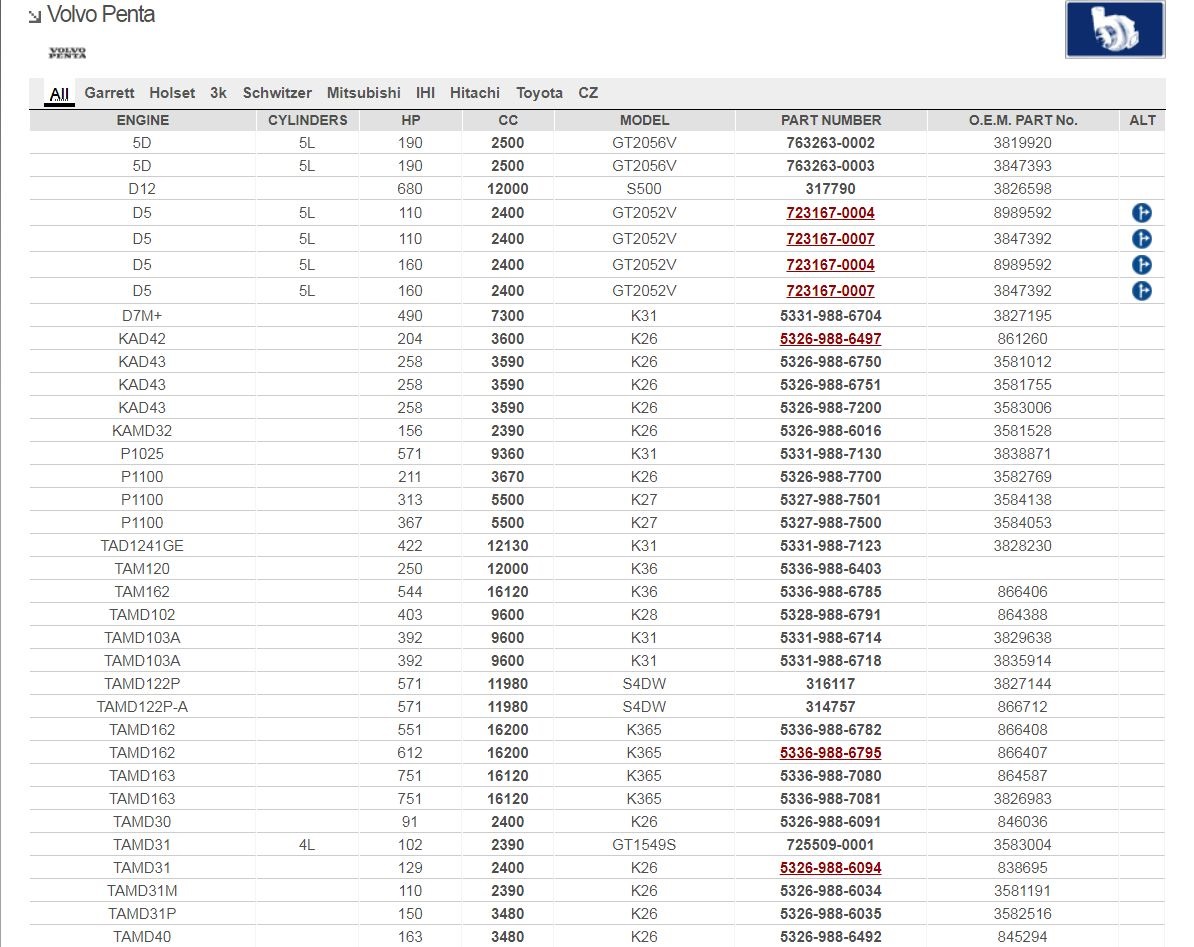Open ALT icon for D5 110 HP 723167-0004 row

point(1141,213)
